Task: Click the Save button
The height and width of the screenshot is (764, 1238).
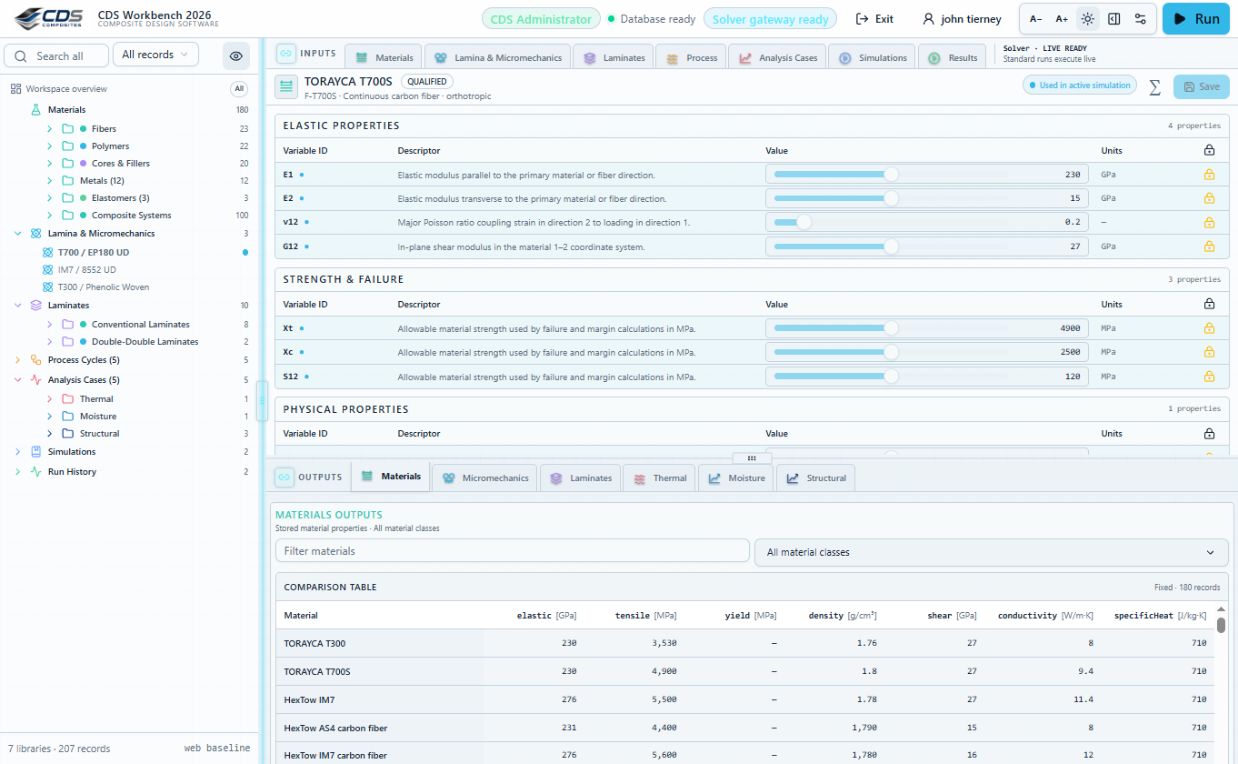Action: click(1201, 86)
